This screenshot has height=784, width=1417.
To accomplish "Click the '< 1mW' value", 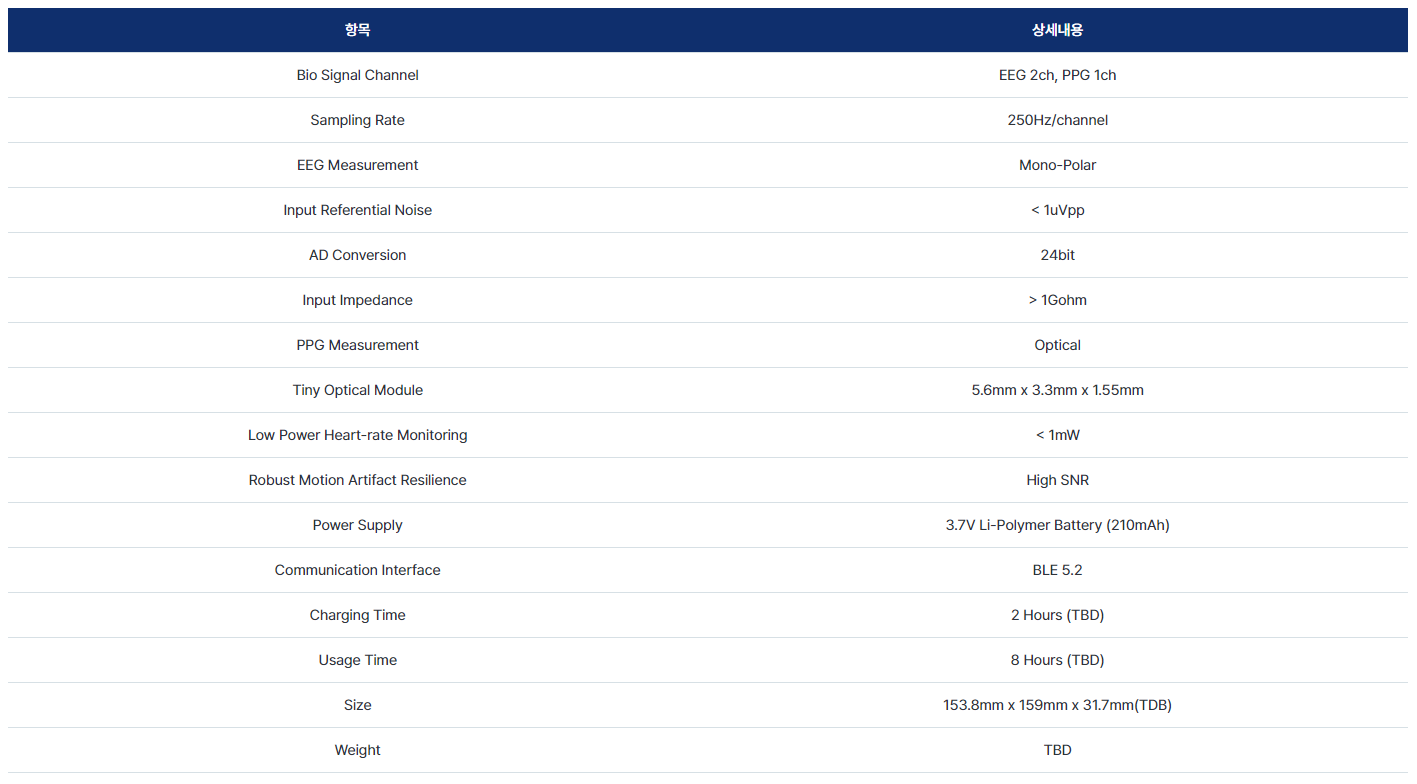I will click(x=1057, y=435).
